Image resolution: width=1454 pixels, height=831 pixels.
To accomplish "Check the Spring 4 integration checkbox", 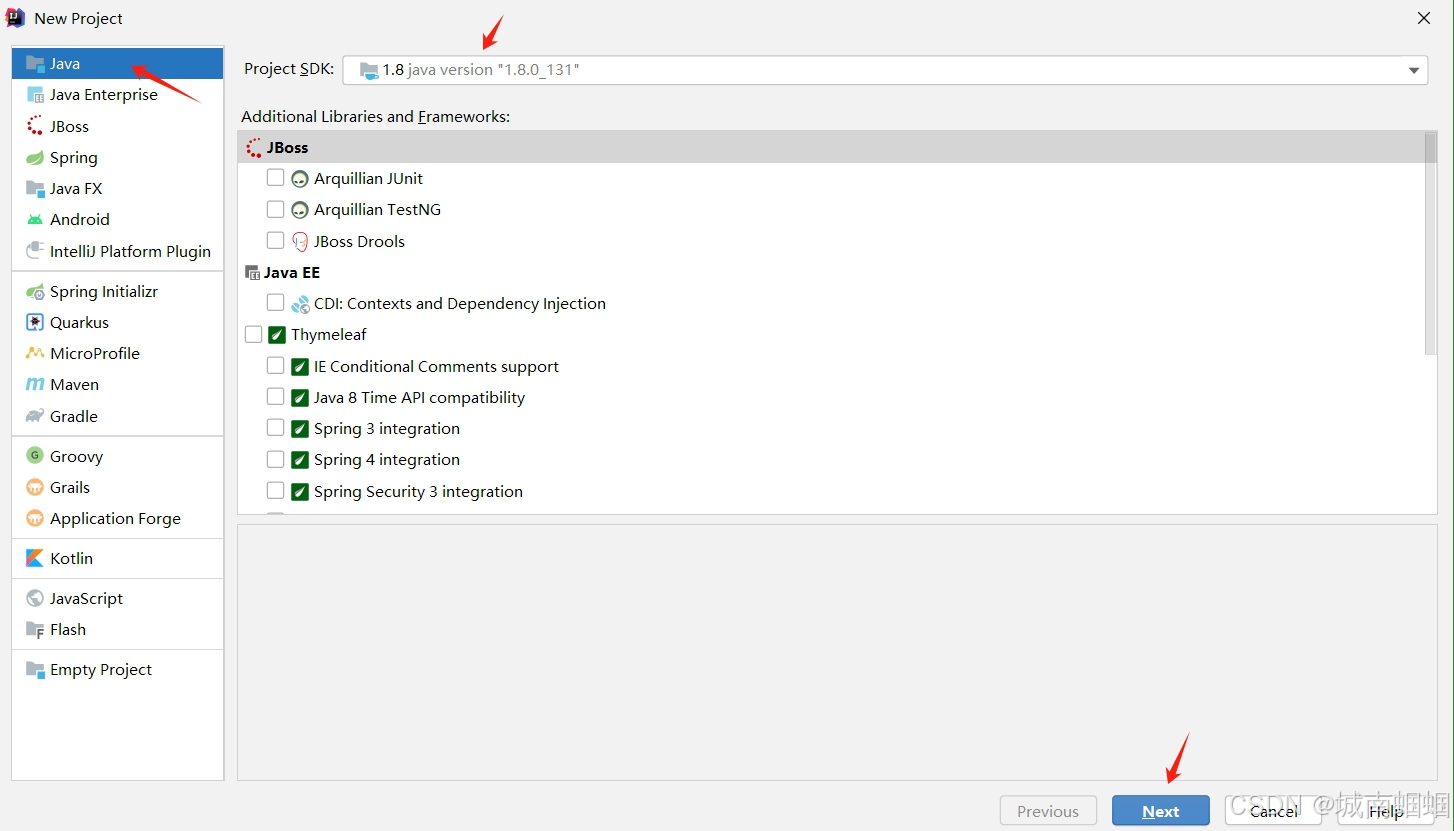I will (x=276, y=460).
